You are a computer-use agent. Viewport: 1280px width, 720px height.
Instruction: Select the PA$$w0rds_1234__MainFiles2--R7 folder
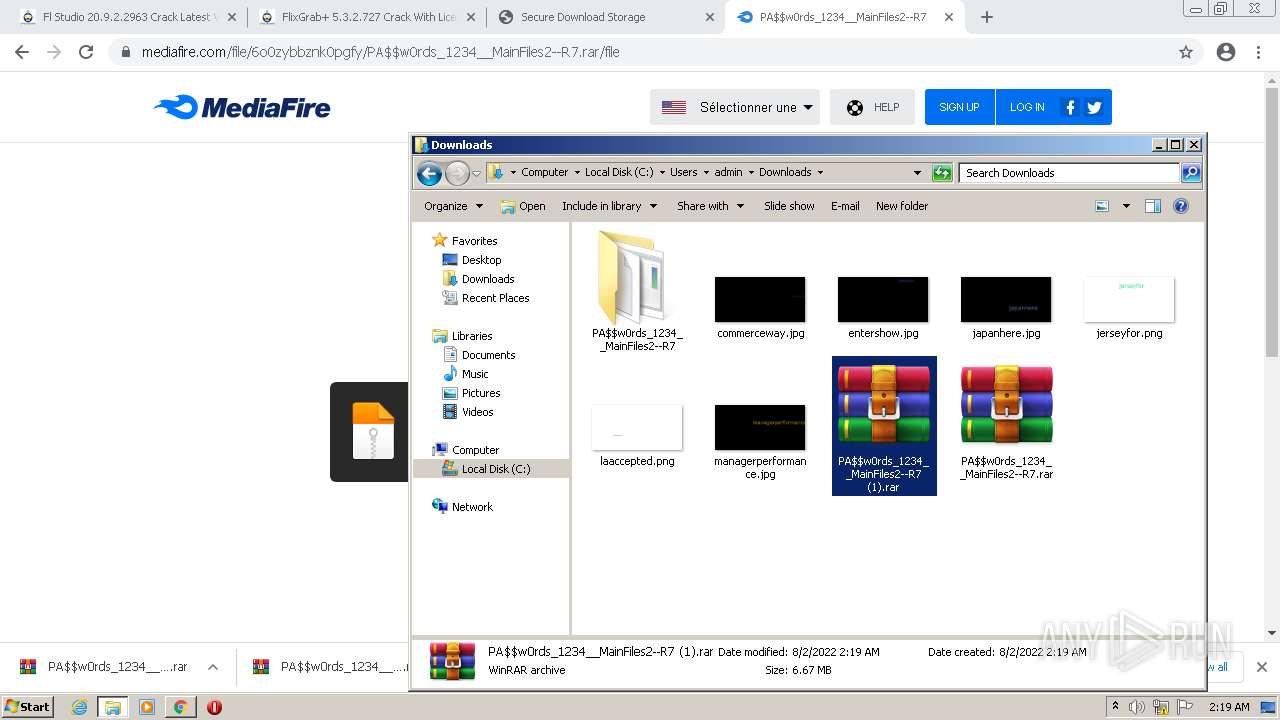point(637,291)
